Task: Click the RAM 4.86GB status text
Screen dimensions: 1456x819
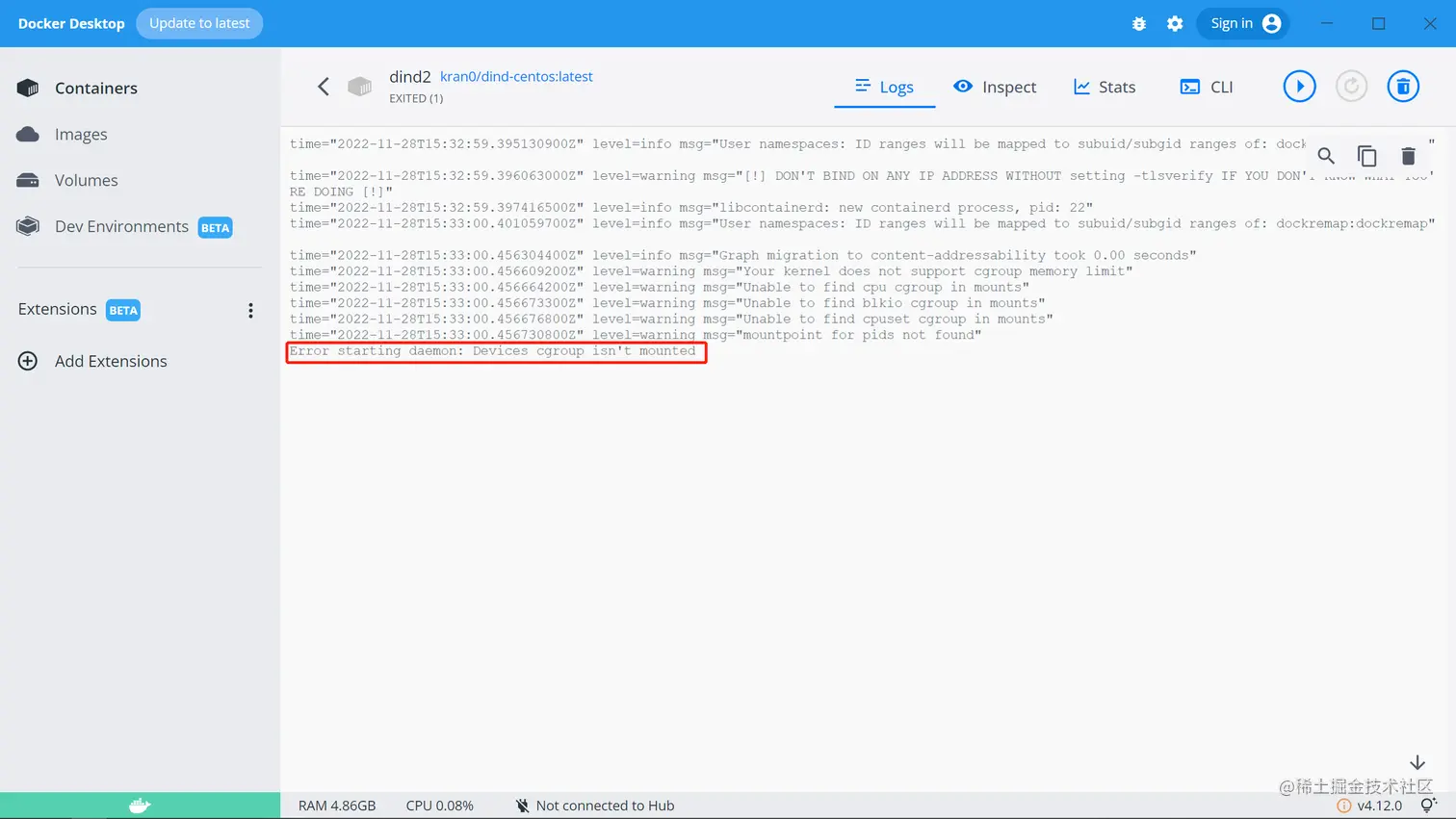Action: point(337,806)
